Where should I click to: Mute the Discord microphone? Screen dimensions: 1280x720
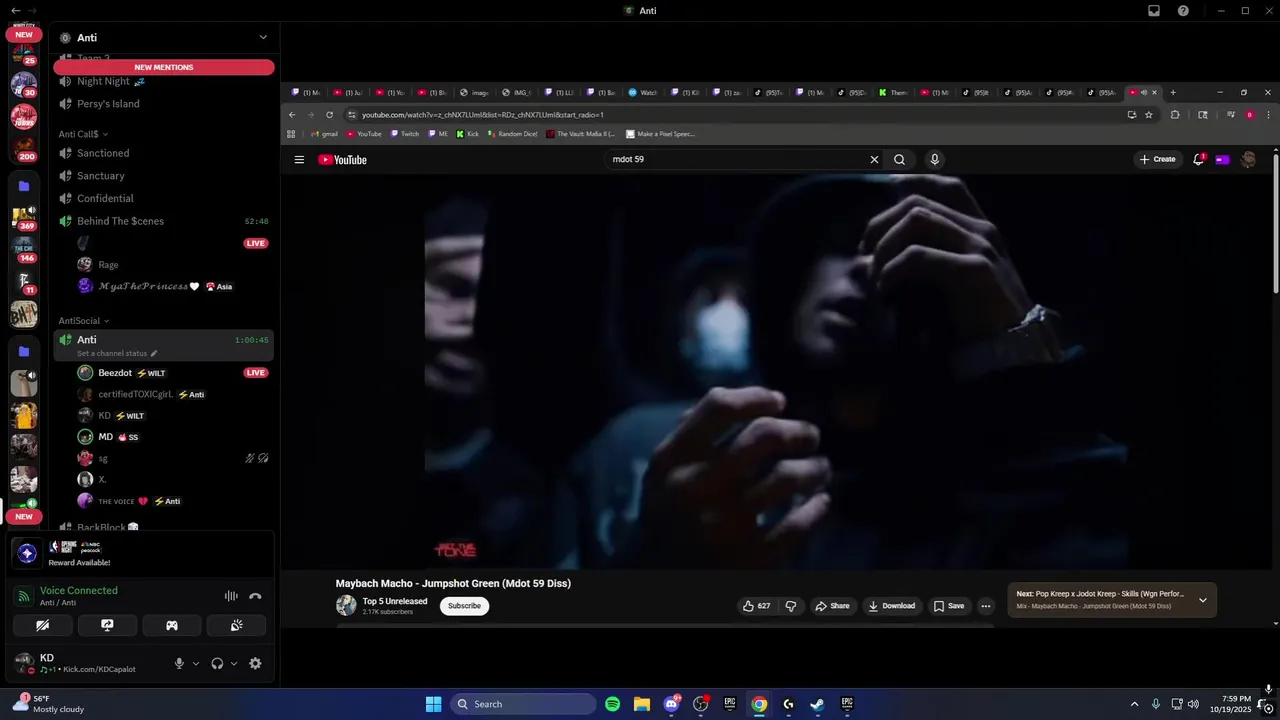(x=180, y=663)
